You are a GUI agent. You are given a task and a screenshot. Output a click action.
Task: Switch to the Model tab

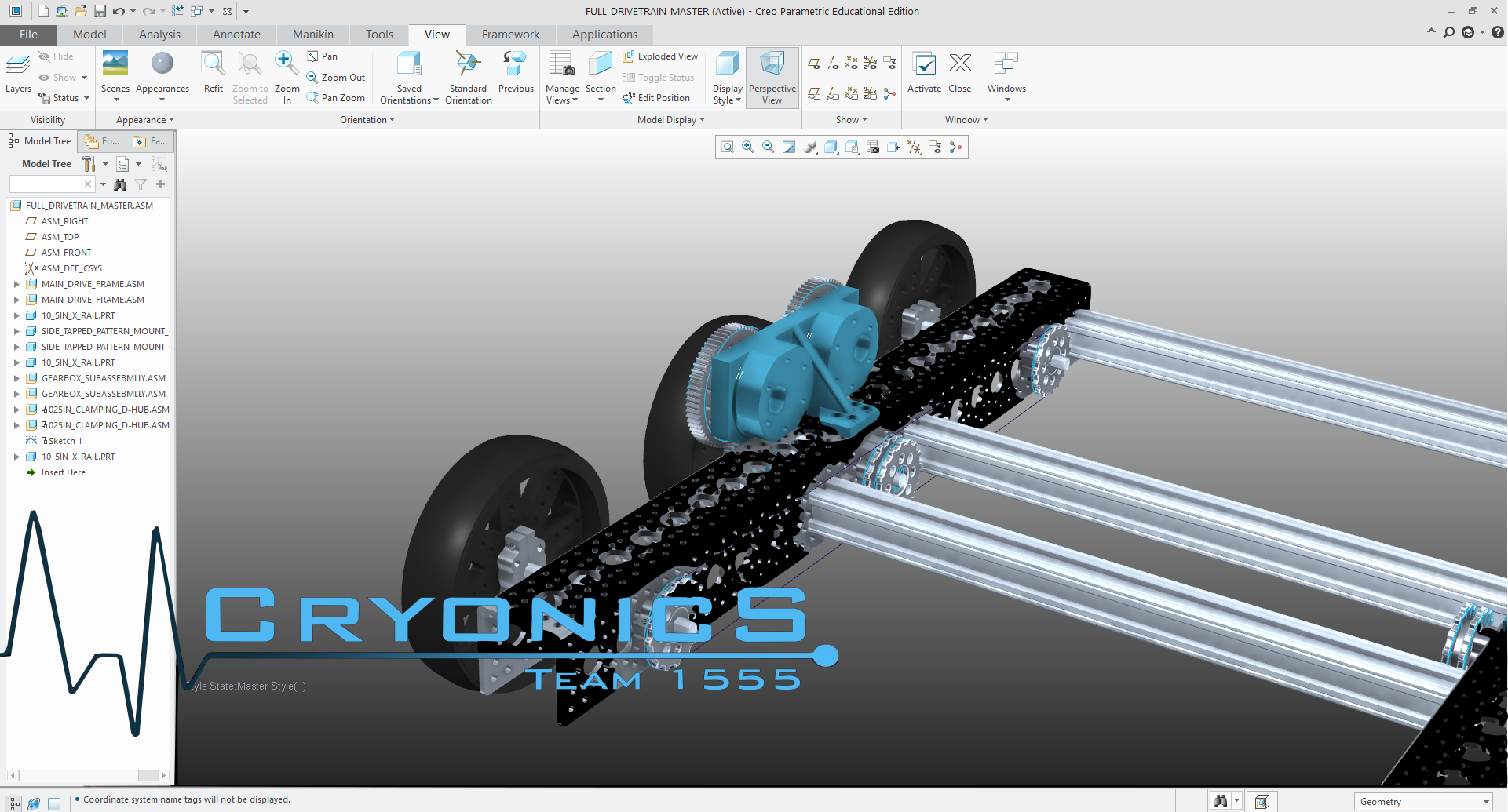click(x=89, y=35)
